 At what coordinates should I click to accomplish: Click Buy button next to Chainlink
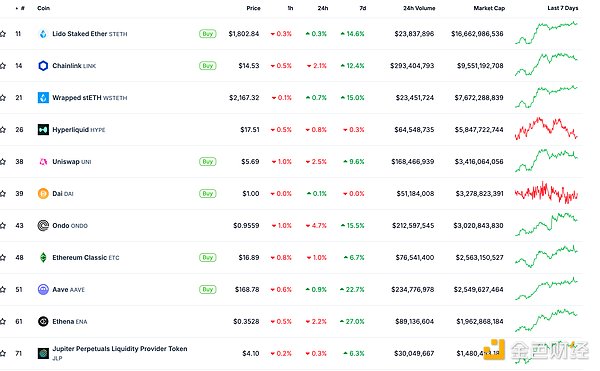(208, 66)
